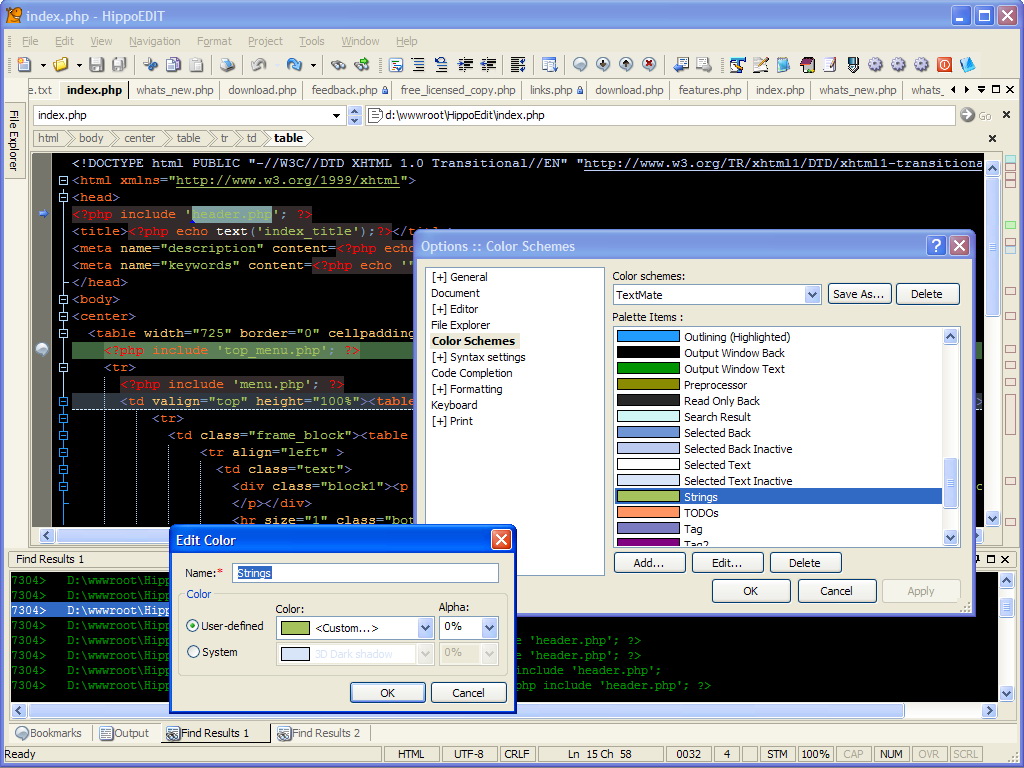This screenshot has height=768, width=1024.
Task: Open the File Explorer side panel
Action: coord(14,140)
